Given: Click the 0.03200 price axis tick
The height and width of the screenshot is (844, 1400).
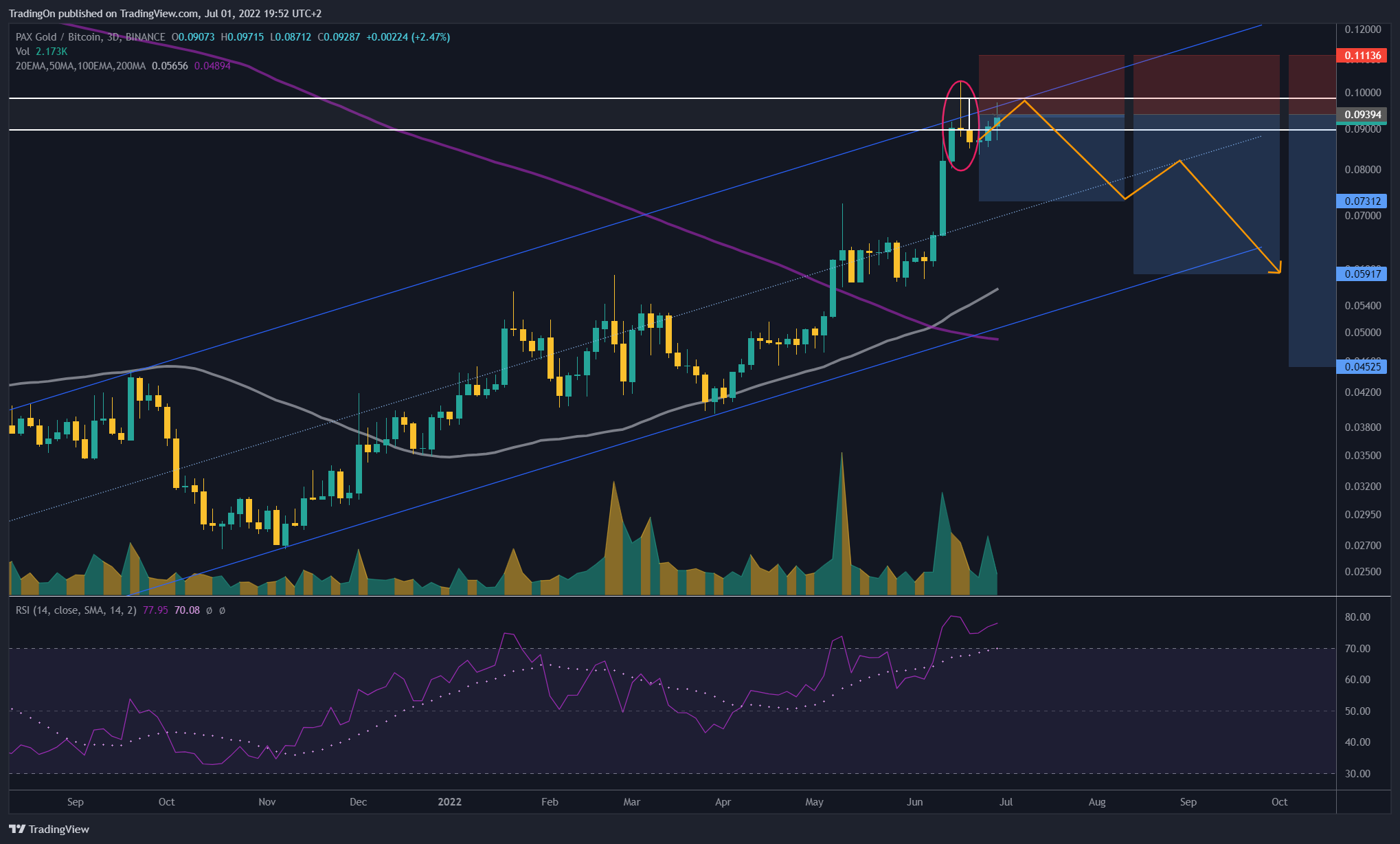Looking at the screenshot, I should coord(1362,487).
